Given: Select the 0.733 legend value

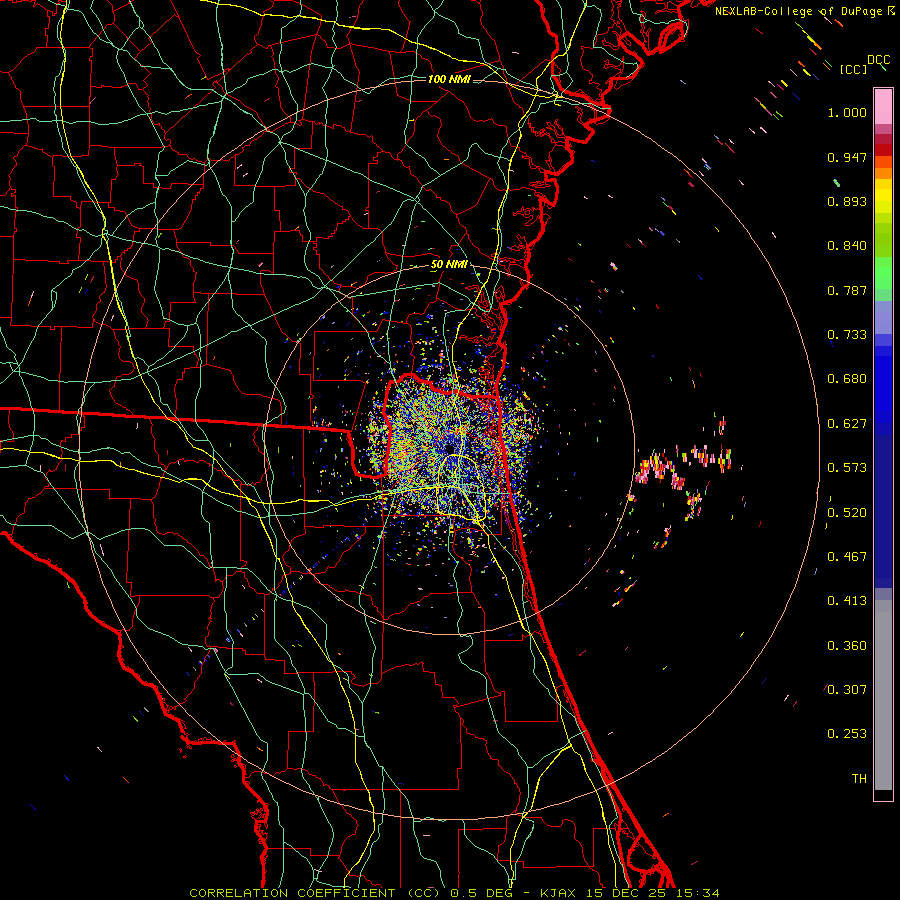Looking at the screenshot, I should coord(847,335).
